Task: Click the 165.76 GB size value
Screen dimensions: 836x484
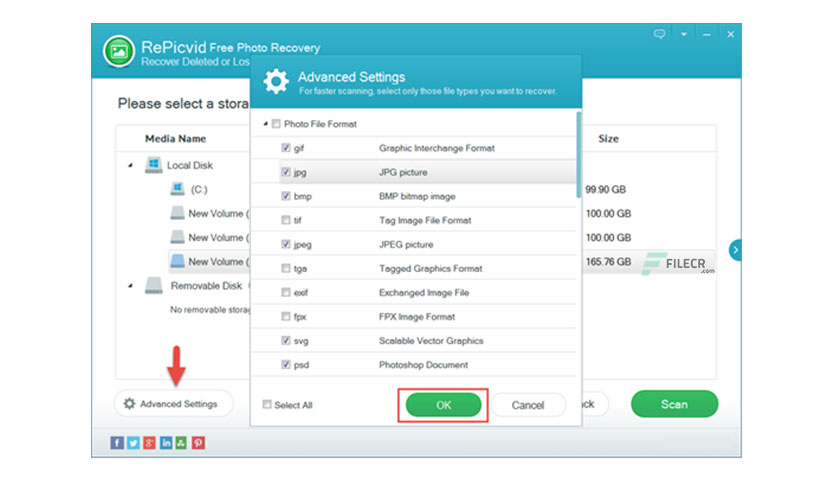Action: (x=608, y=261)
